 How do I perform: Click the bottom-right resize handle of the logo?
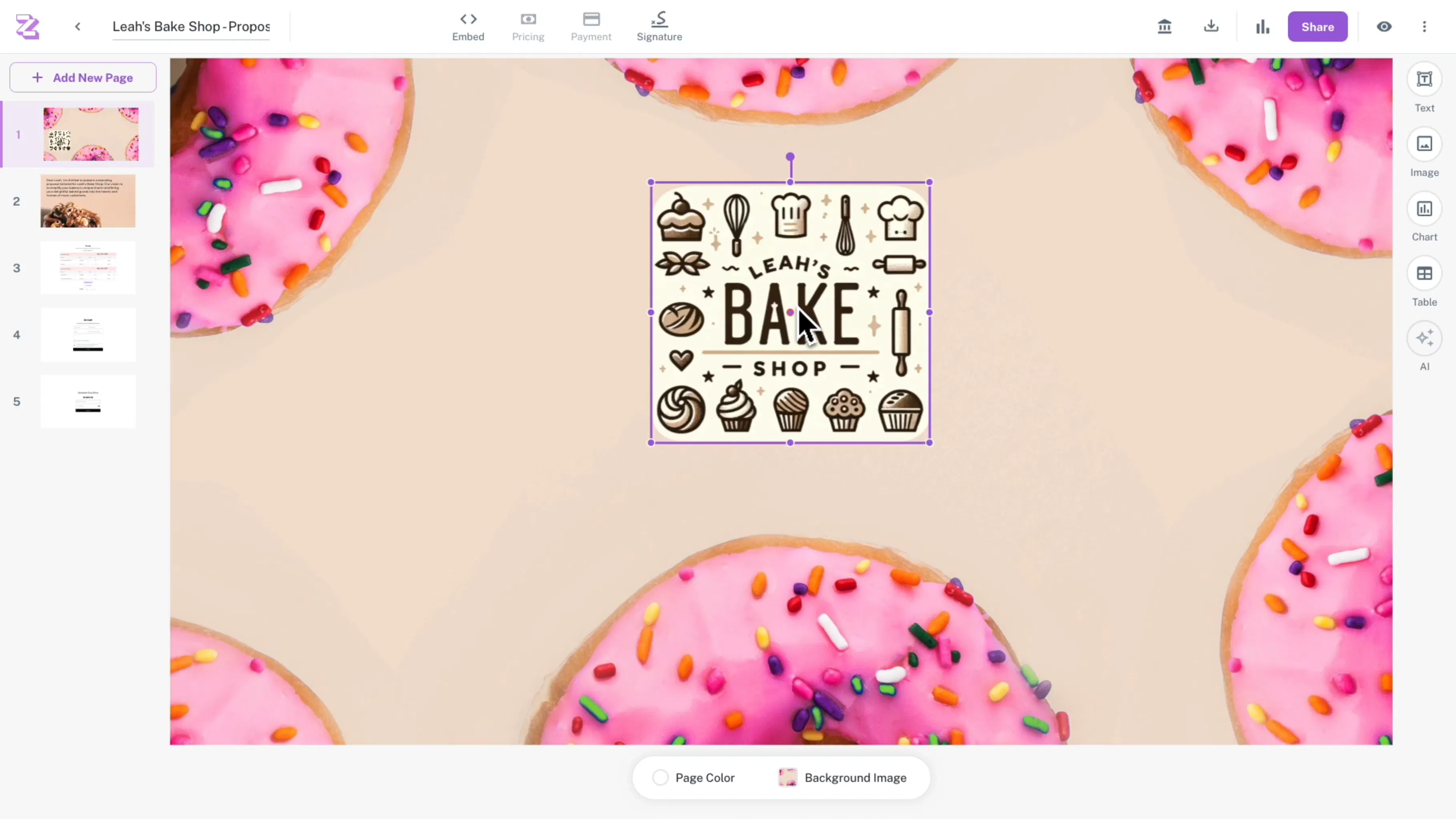[x=930, y=443]
